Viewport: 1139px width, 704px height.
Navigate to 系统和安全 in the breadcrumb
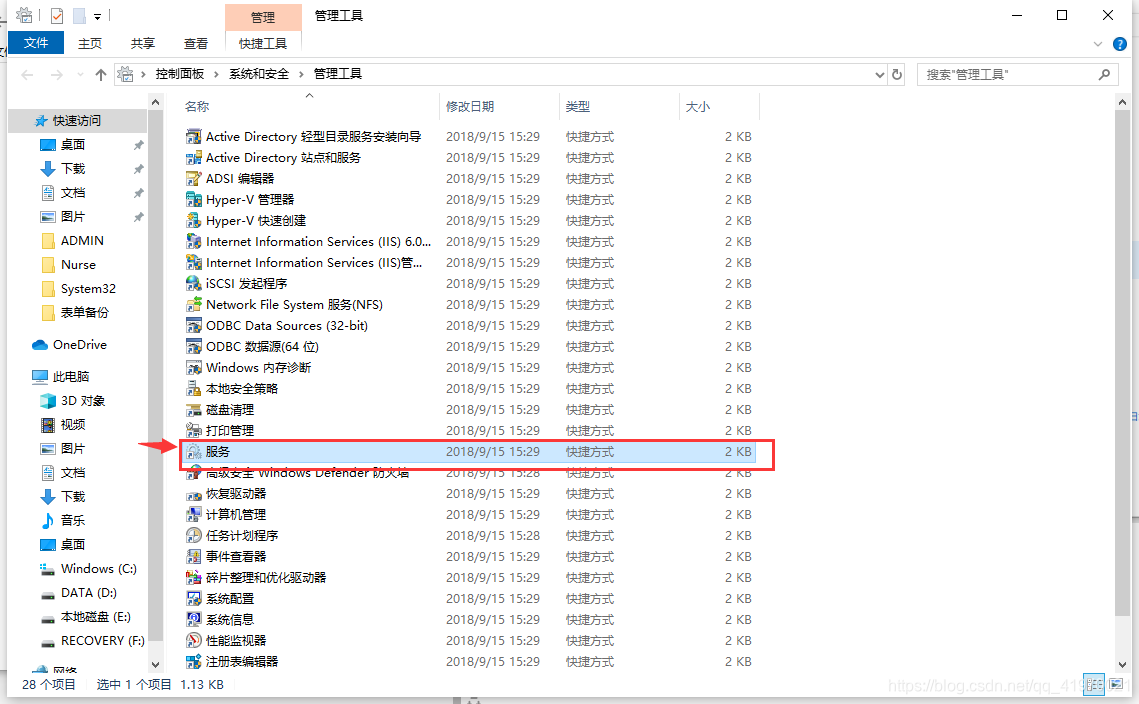pos(259,74)
